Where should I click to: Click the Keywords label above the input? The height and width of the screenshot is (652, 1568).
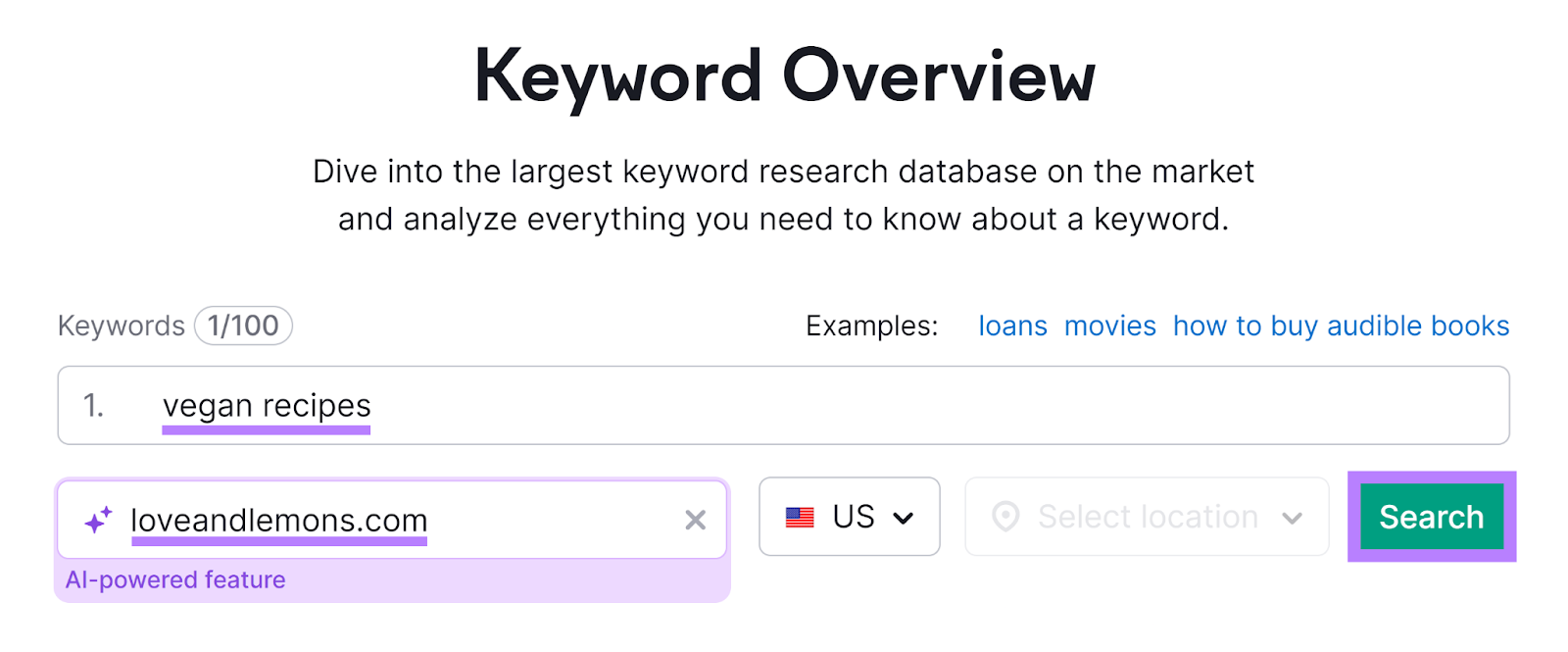pos(122,326)
